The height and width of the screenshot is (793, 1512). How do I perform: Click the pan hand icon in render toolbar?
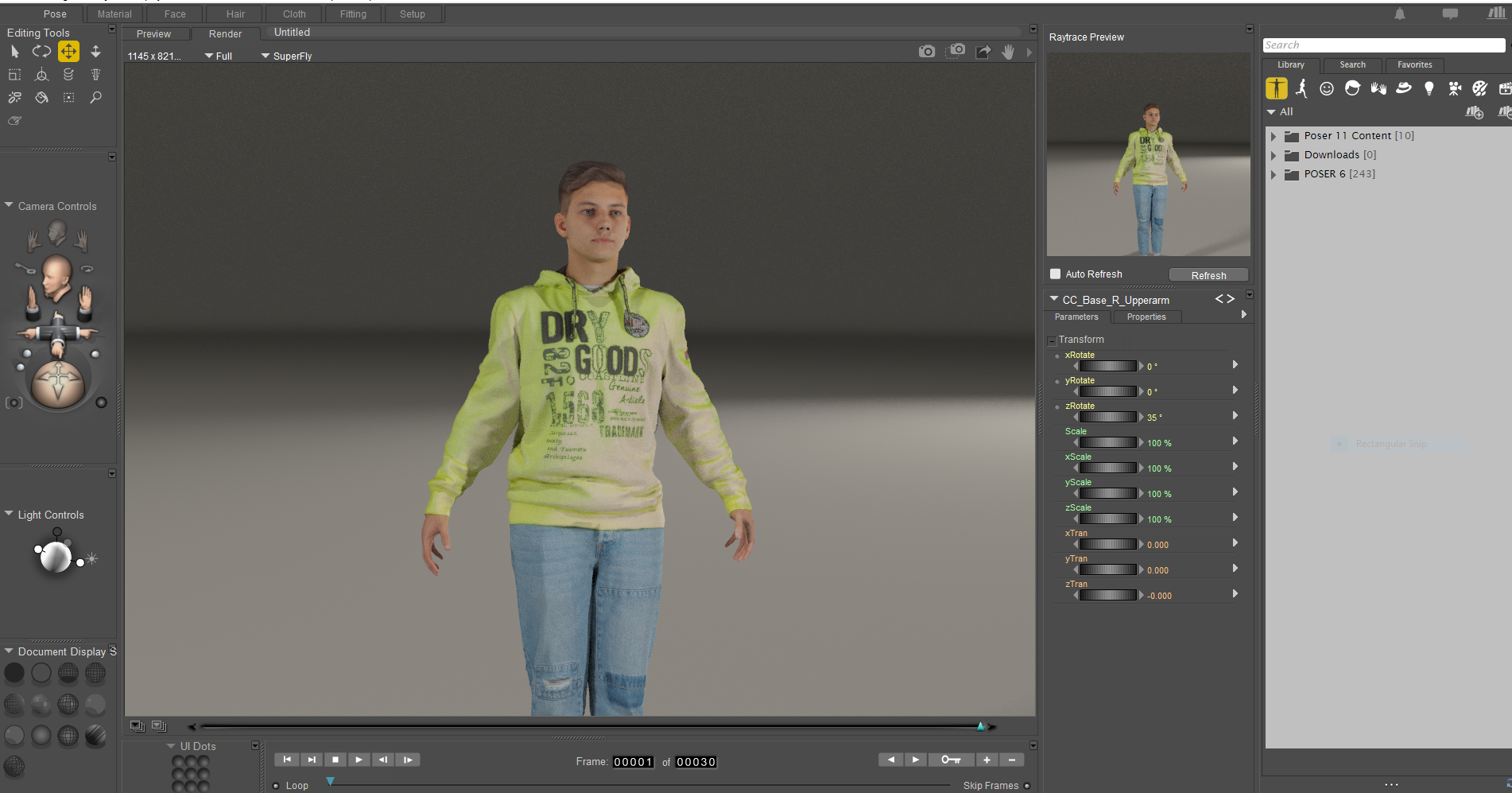(1008, 52)
